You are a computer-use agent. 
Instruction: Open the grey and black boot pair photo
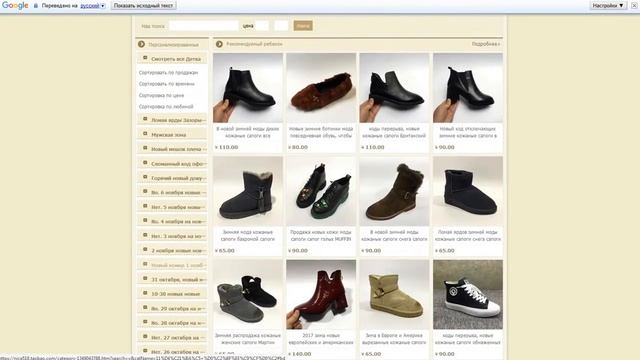[x=248, y=295]
